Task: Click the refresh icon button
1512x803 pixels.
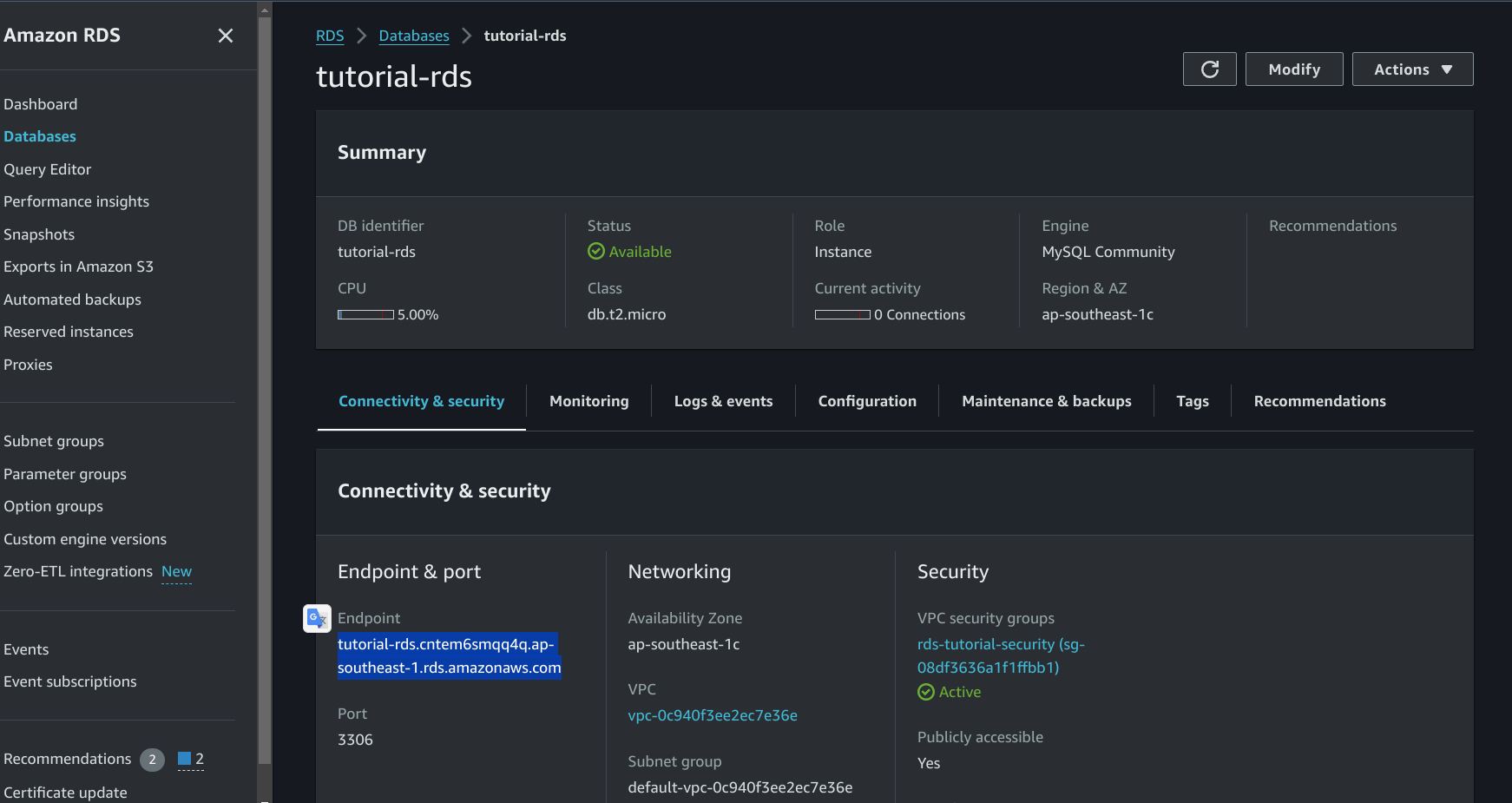Action: click(1209, 69)
